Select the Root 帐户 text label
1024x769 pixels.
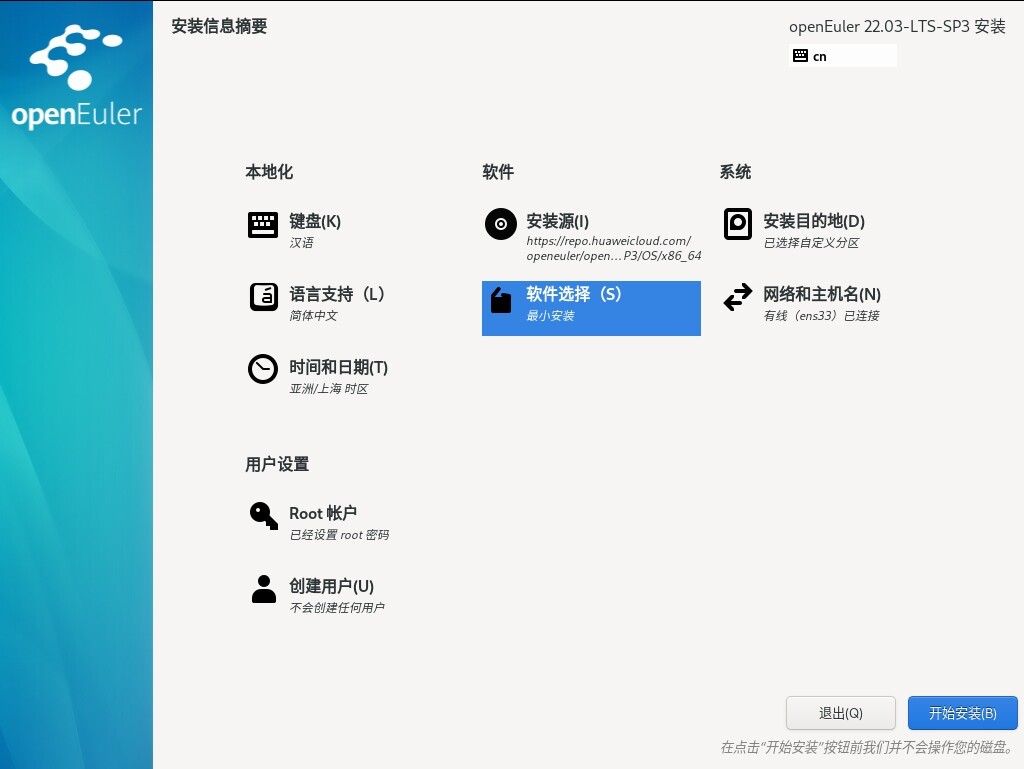point(323,513)
